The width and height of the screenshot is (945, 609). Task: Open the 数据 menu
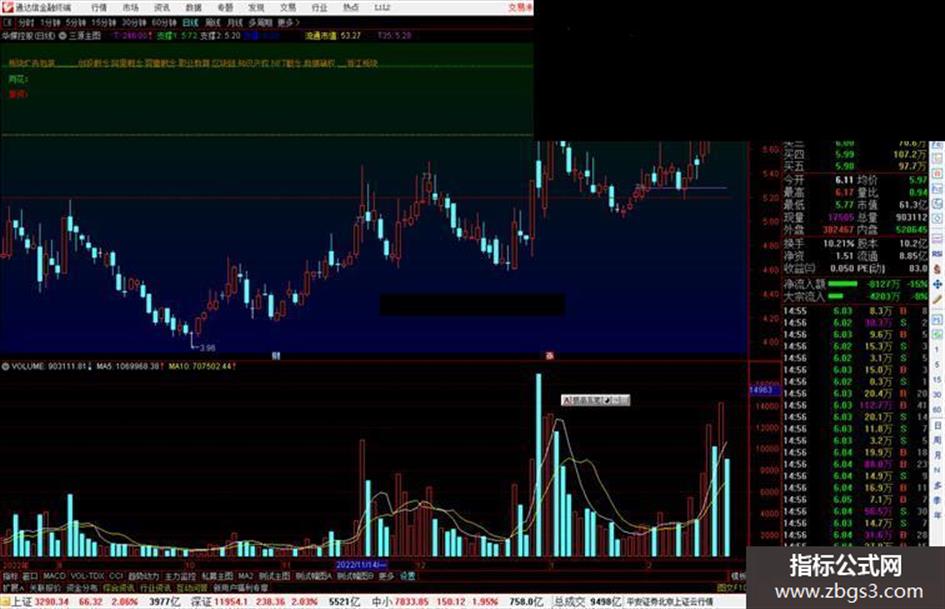(193, 7)
